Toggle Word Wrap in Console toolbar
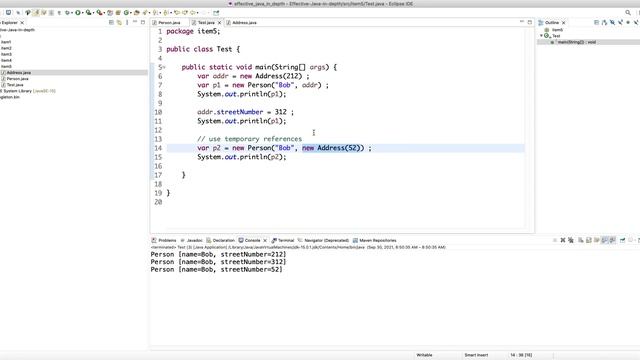 click(596, 240)
